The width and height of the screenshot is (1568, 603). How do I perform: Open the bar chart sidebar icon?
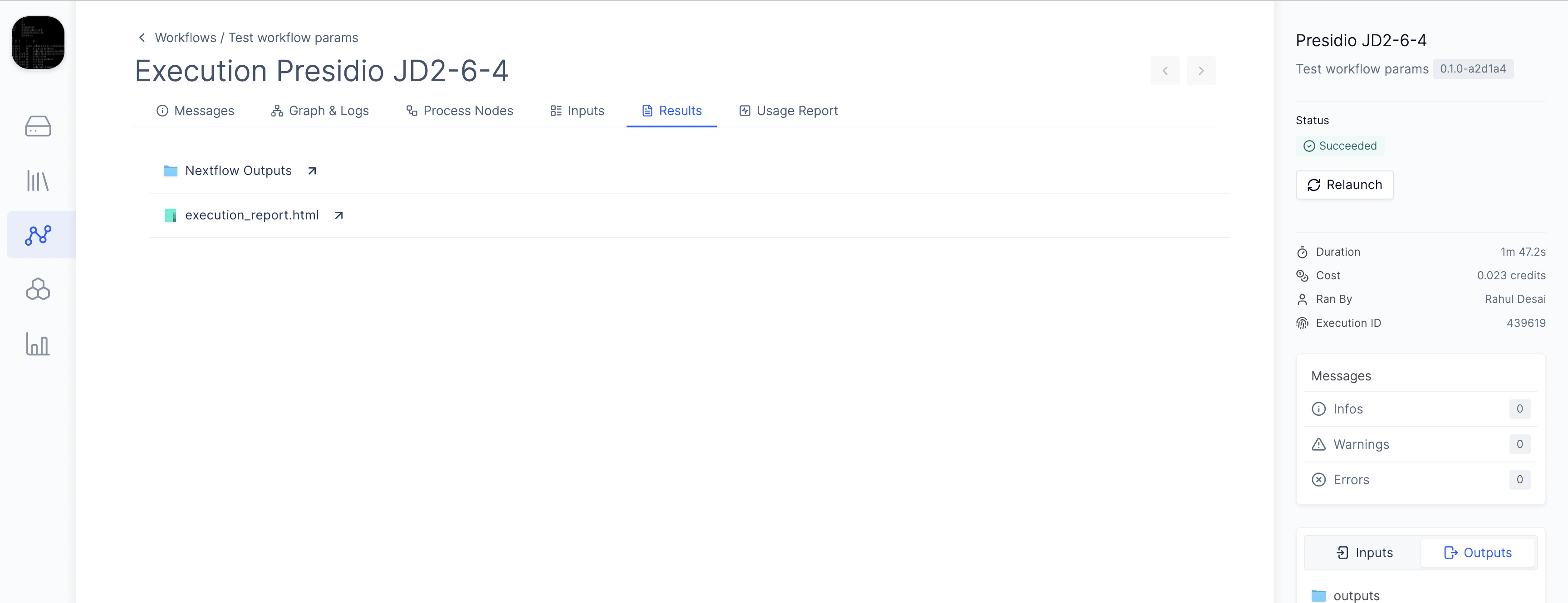pos(38,344)
